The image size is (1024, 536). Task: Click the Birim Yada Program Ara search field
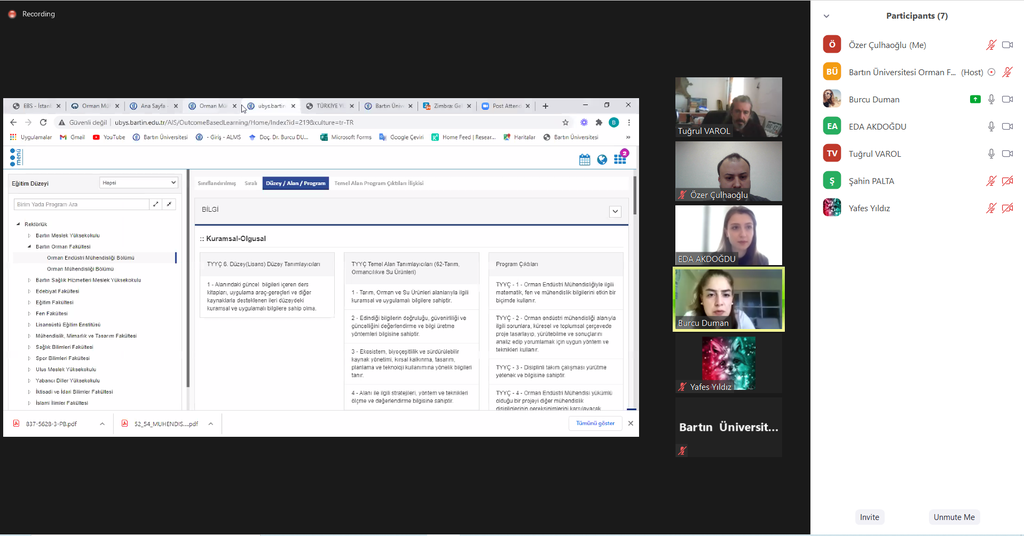80,204
